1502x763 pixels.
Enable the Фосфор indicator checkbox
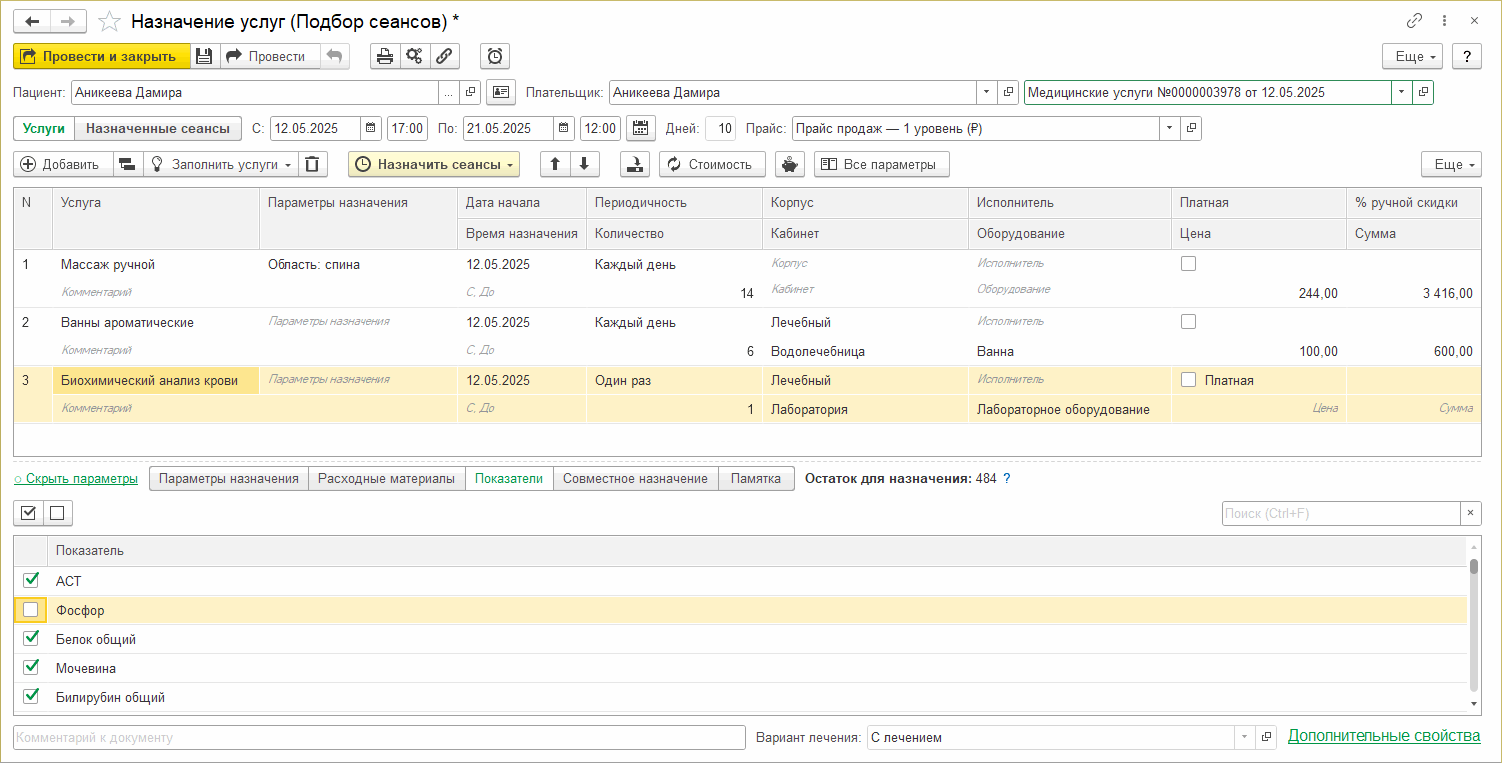pyautogui.click(x=31, y=609)
